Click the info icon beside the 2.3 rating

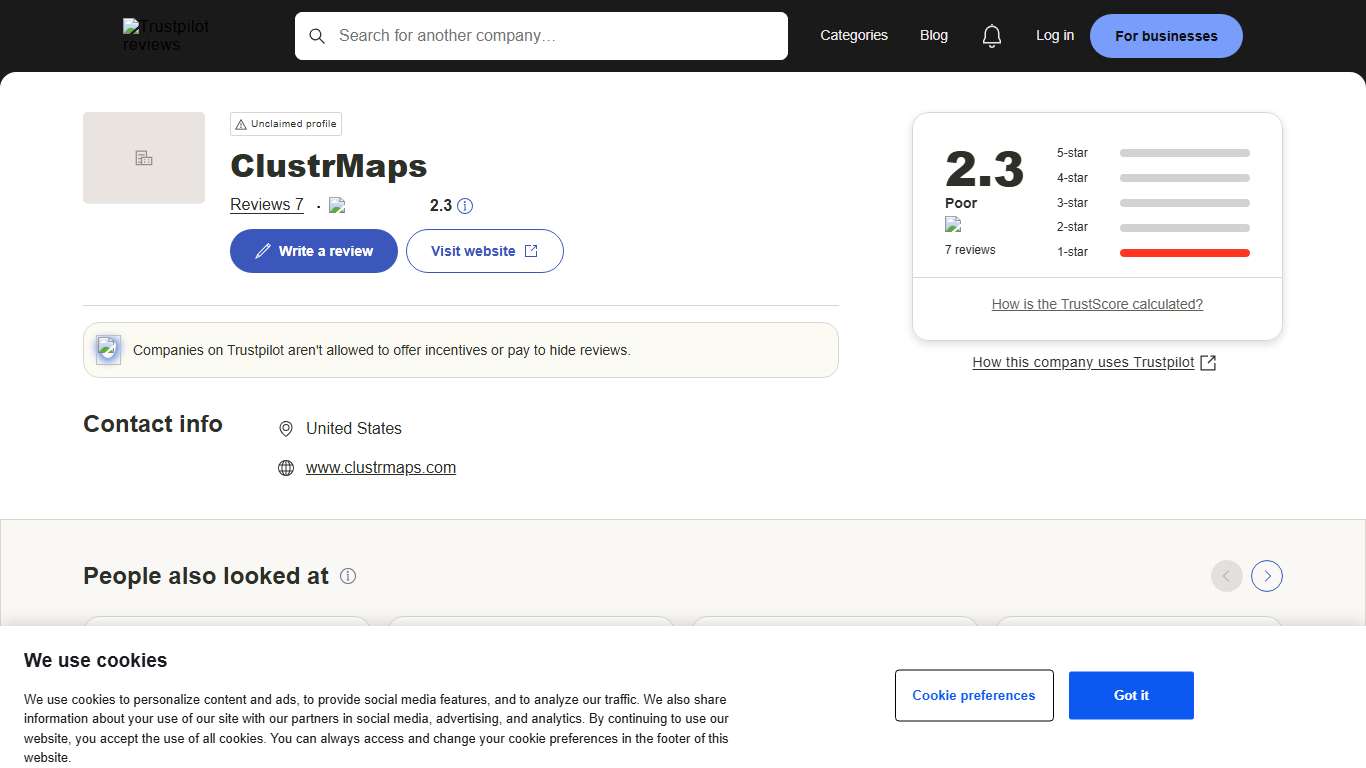point(465,205)
